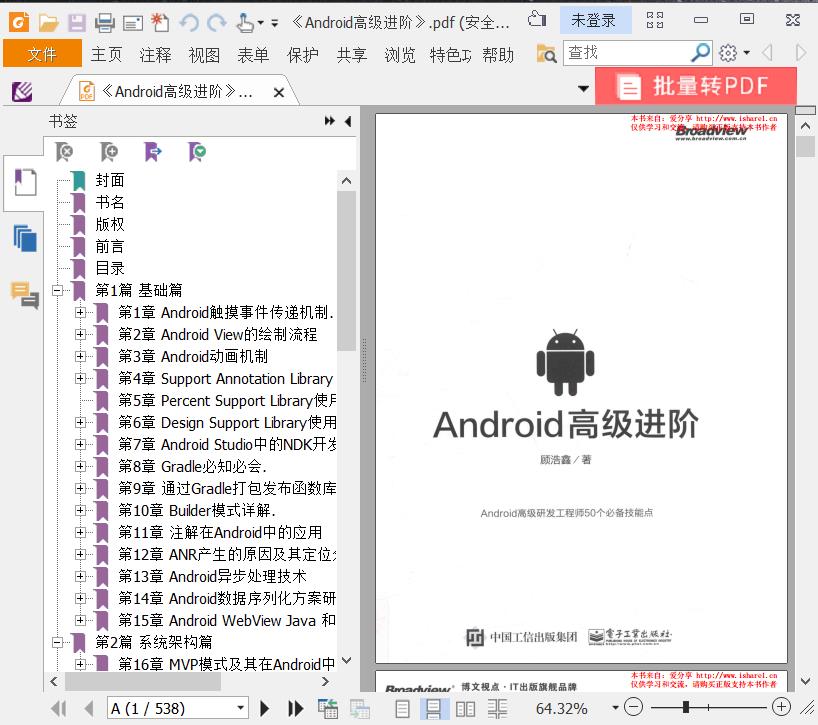Switch to 视图 ribbon tab
The height and width of the screenshot is (725, 818).
pos(204,54)
